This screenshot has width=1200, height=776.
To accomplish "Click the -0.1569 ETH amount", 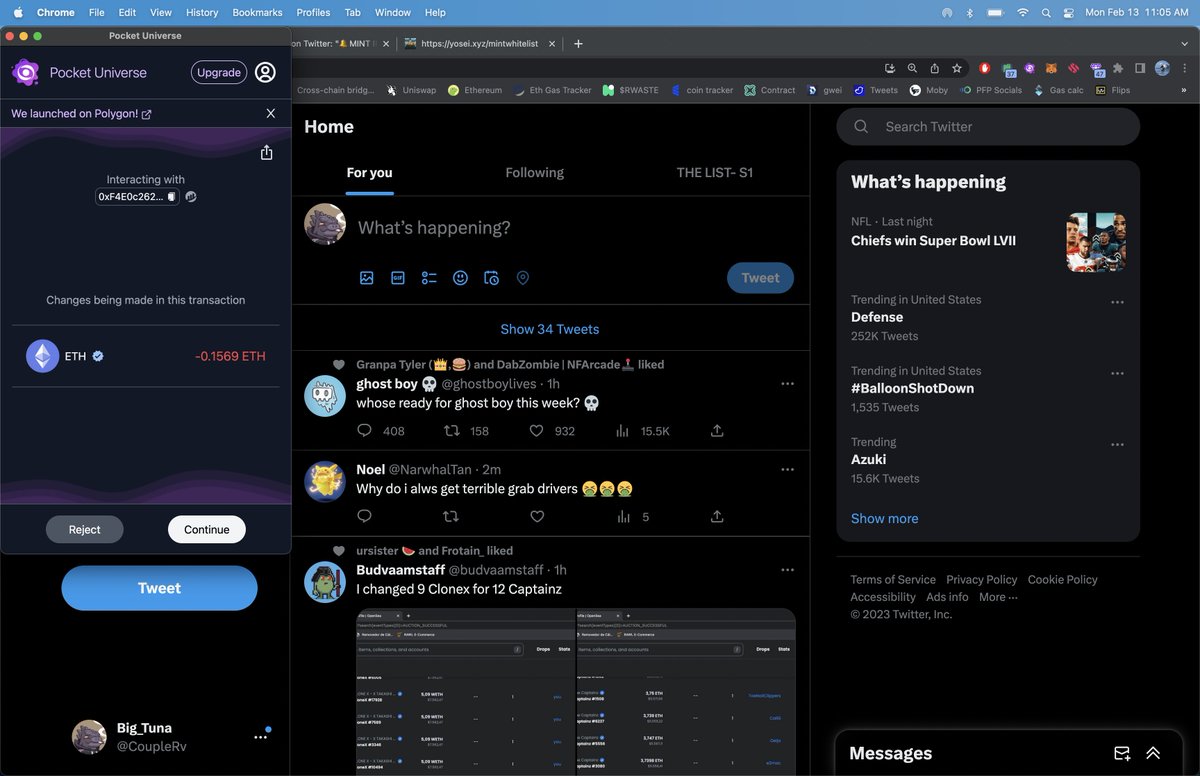I will pyautogui.click(x=230, y=356).
